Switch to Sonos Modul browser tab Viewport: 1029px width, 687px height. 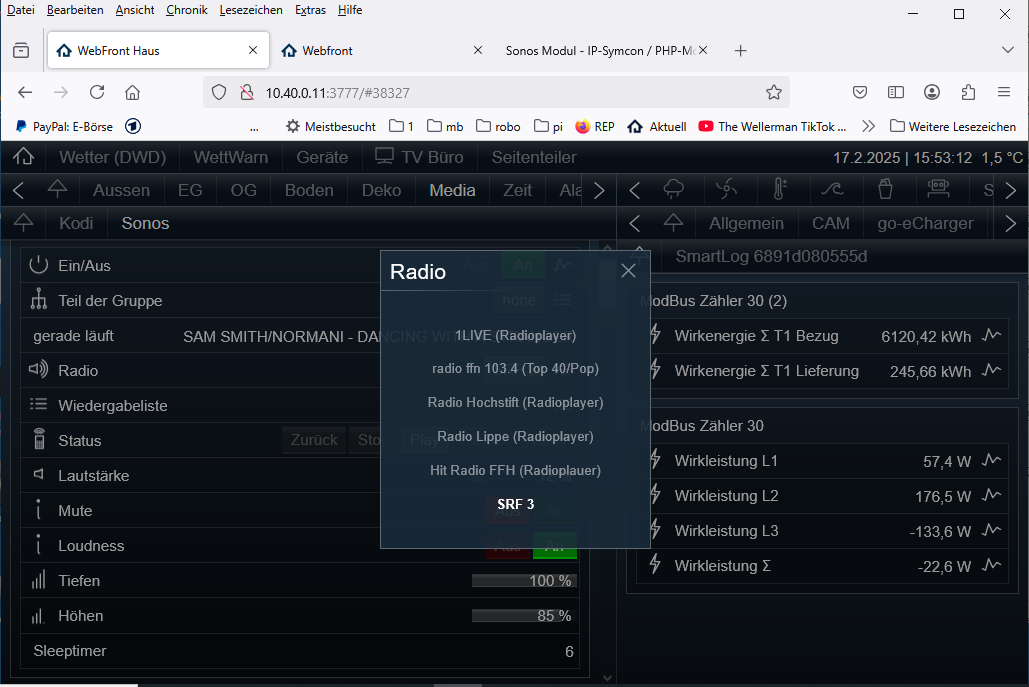606,51
